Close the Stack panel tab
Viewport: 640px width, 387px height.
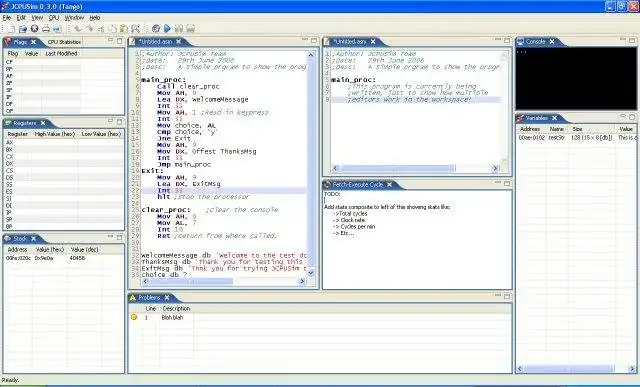pos(33,238)
